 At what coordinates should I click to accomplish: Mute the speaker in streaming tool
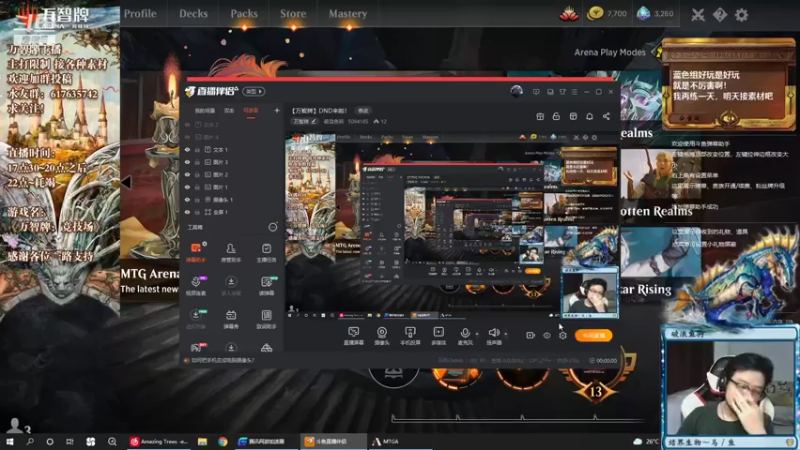click(493, 336)
